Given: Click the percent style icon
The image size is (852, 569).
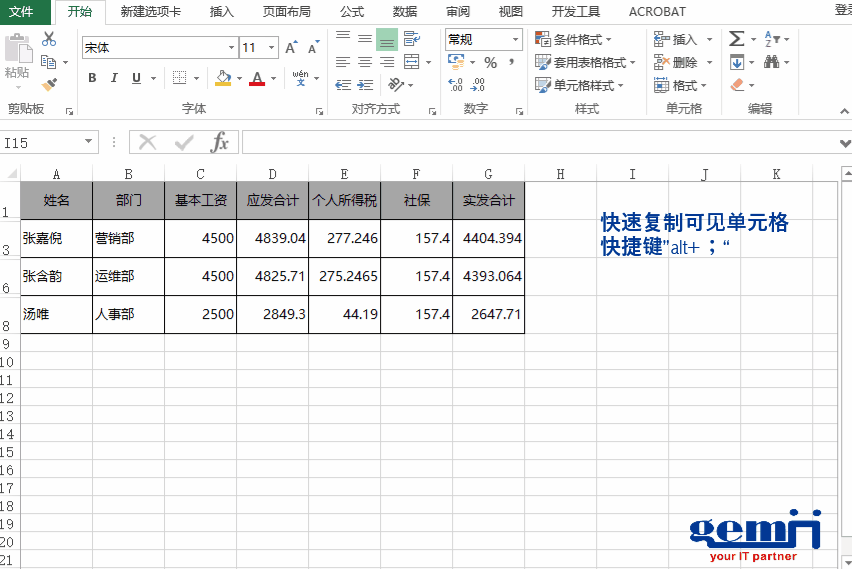Looking at the screenshot, I should 490,63.
